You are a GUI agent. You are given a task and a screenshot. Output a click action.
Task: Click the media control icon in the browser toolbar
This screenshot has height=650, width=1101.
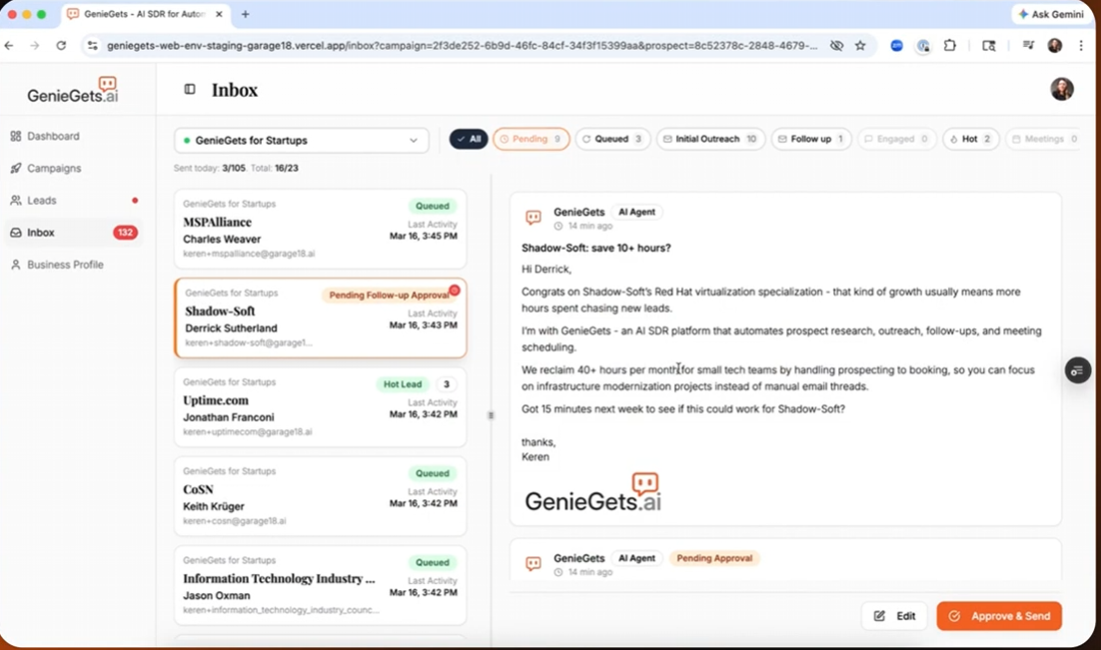pyautogui.click(x=1028, y=46)
